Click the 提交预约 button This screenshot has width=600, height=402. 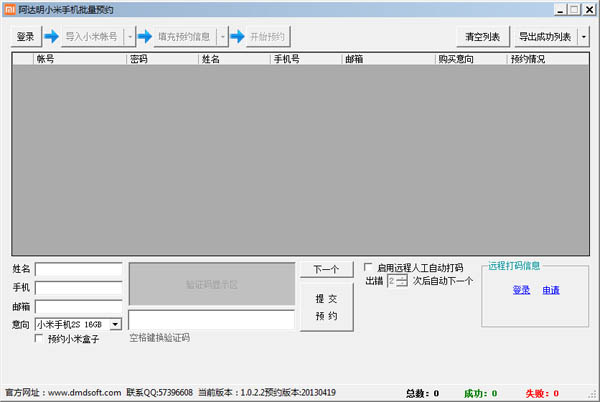[326, 307]
